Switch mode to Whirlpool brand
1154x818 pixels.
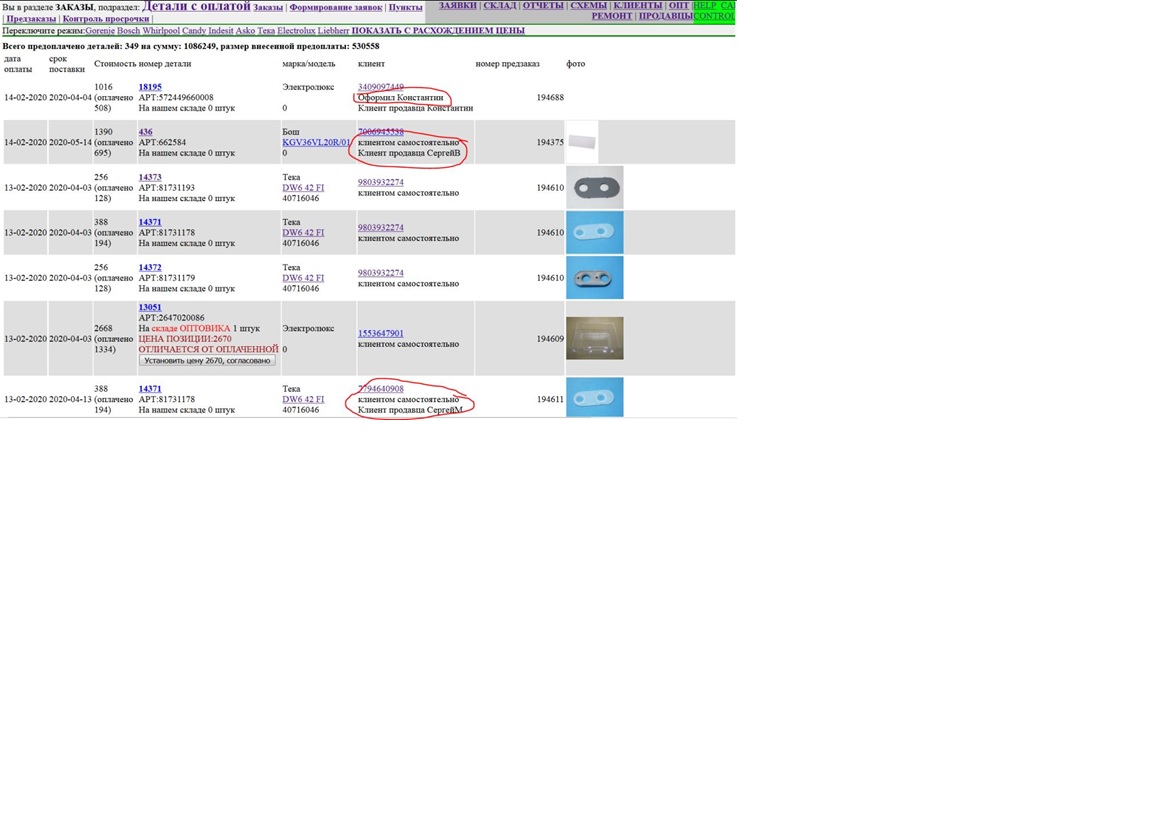pos(160,31)
